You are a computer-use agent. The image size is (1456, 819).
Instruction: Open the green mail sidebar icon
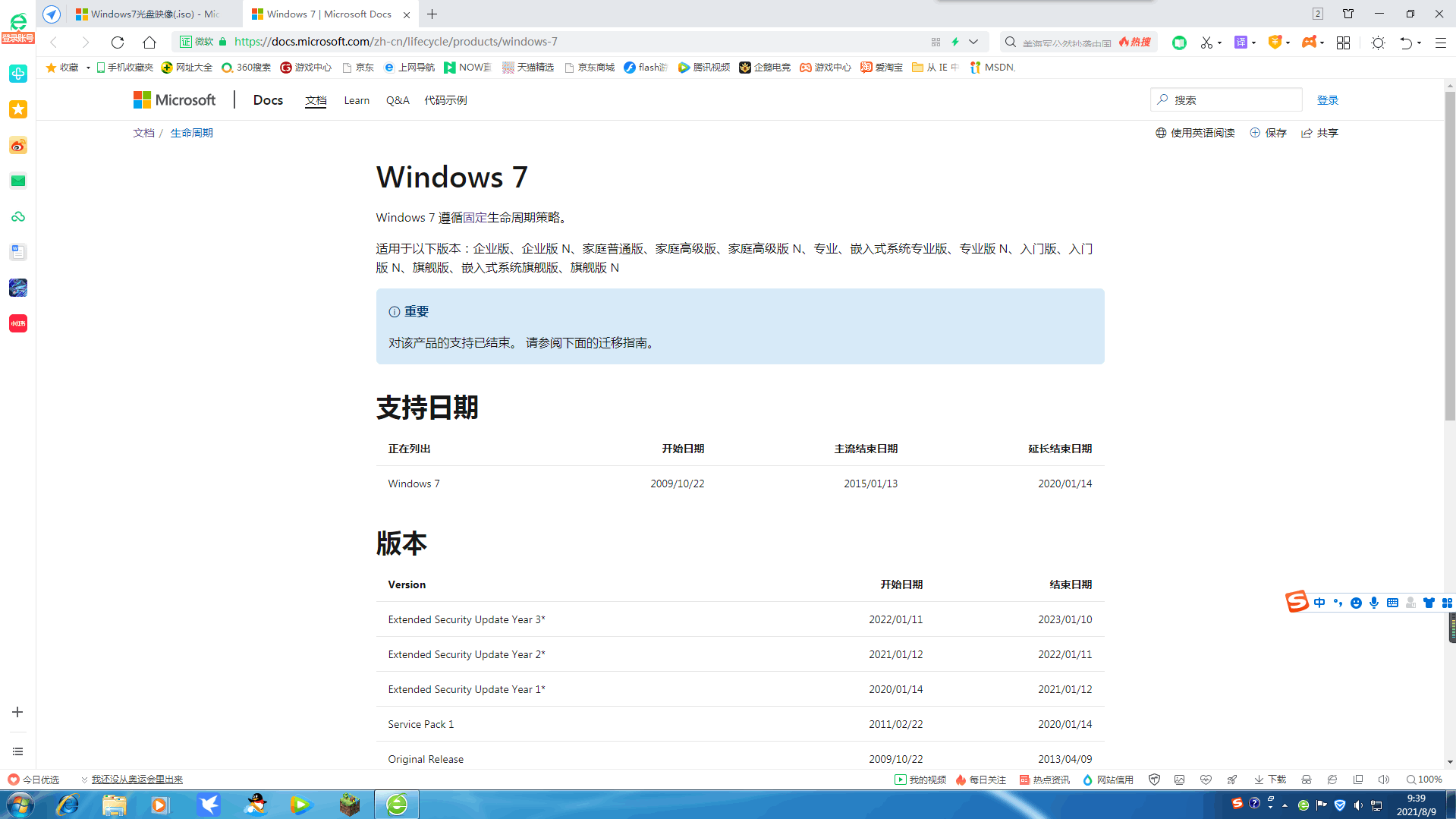point(18,181)
